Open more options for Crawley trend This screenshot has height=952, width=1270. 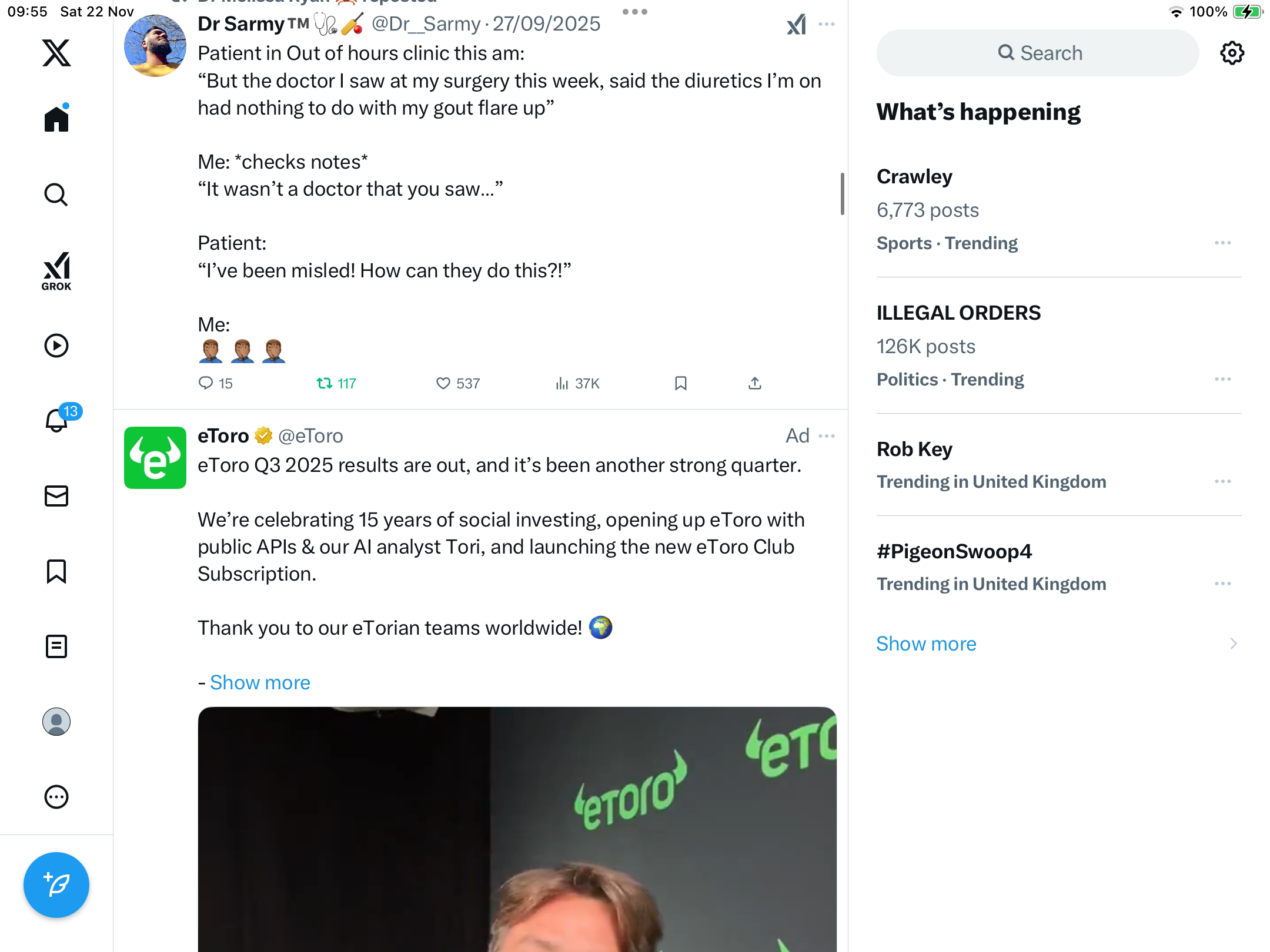[x=1223, y=243]
